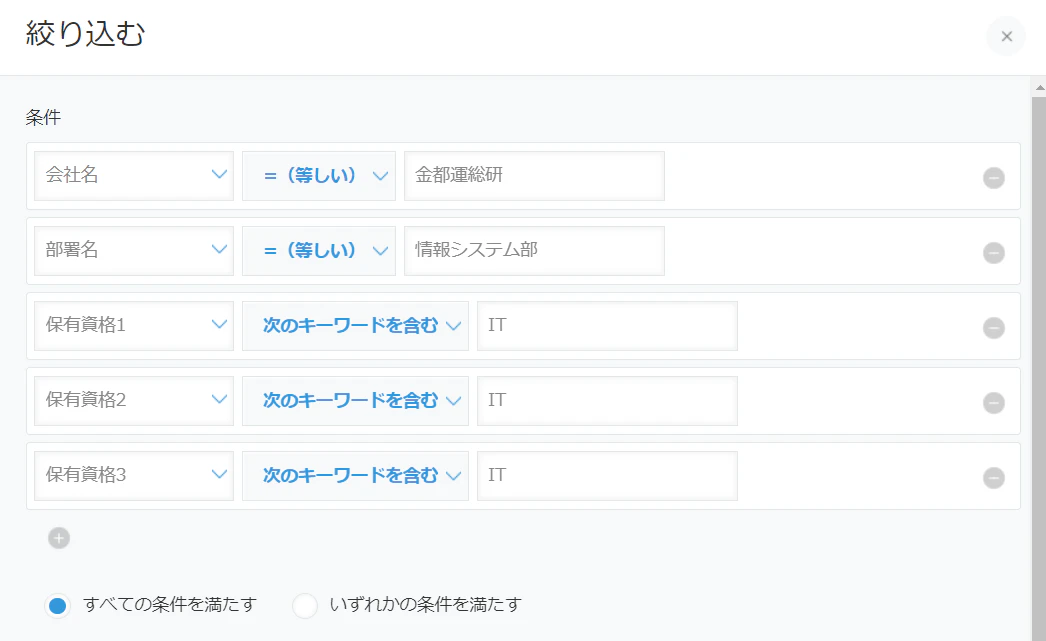The image size is (1046, 641).
Task: Remove the 部署名 condition row
Action: [x=993, y=253]
